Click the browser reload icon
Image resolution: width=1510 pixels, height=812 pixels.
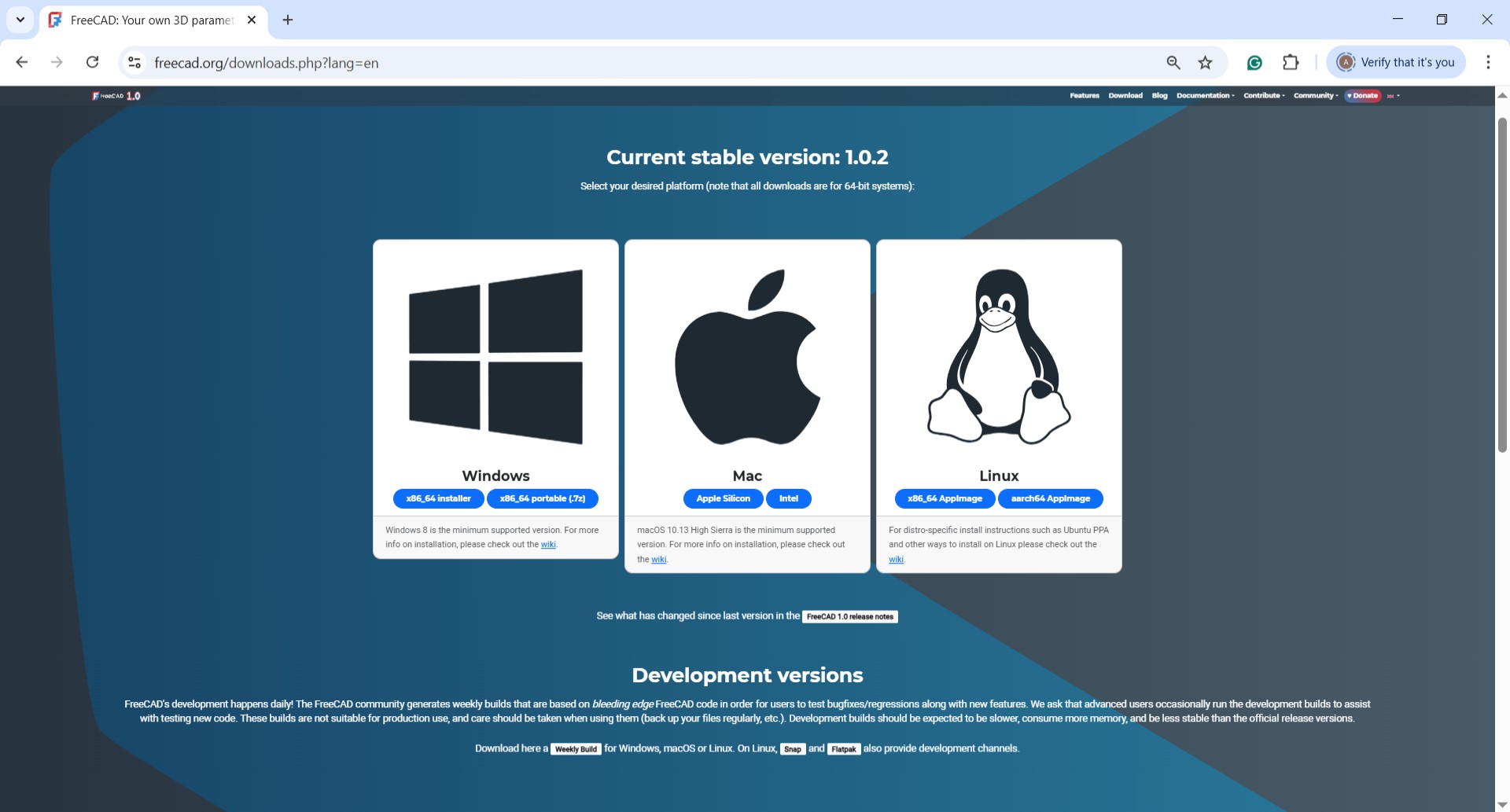92,62
